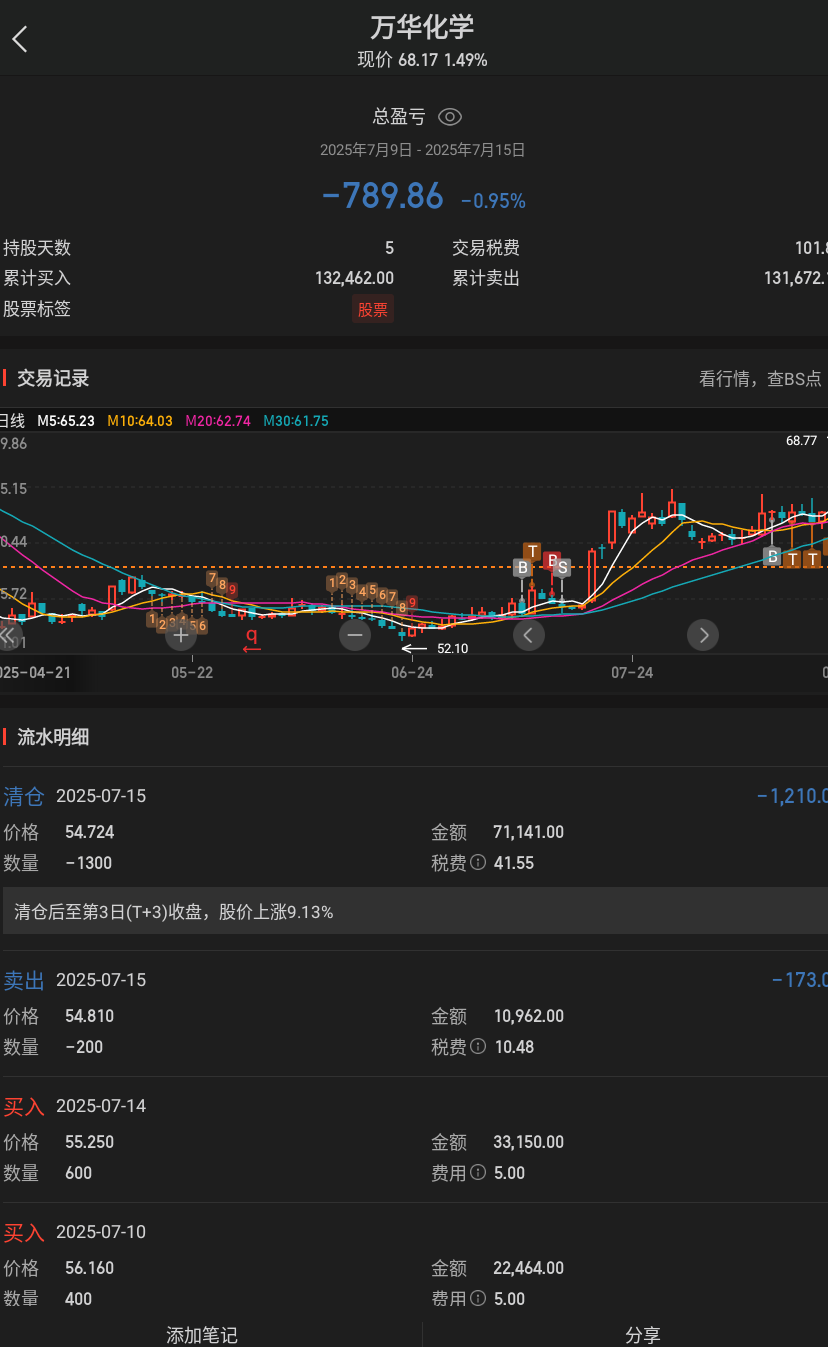This screenshot has height=1347, width=828.
Task: Click the total loss value -789.86
Action: pyautogui.click(x=383, y=196)
